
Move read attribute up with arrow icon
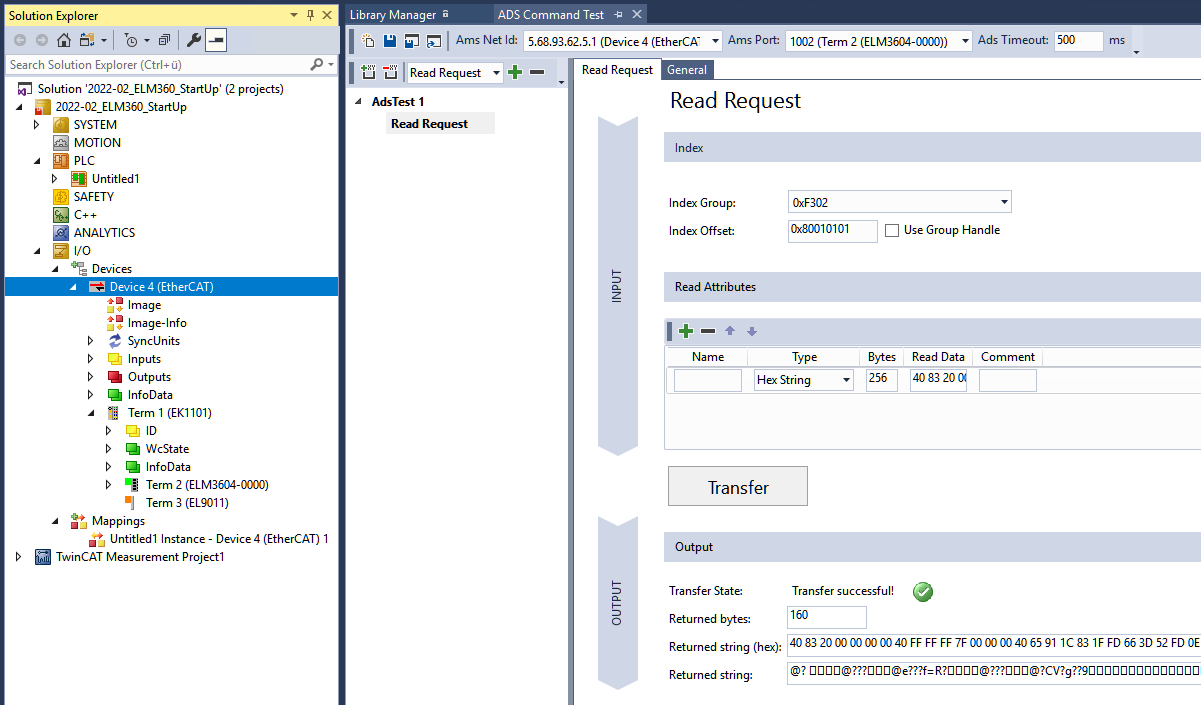pyautogui.click(x=730, y=331)
